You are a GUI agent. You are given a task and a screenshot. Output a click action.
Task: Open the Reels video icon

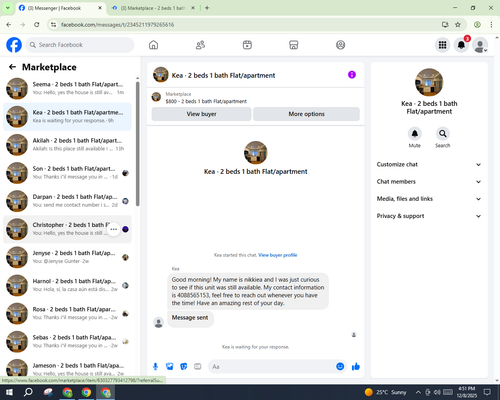(247, 45)
